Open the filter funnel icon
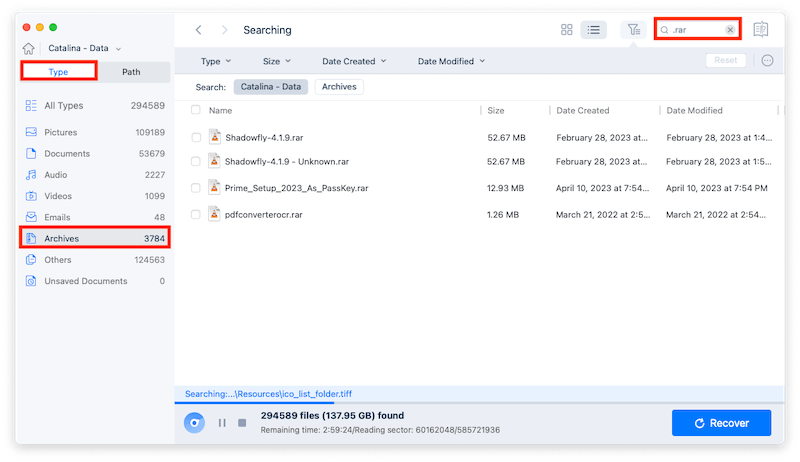Screen dimensions: 800x462 click(x=633, y=30)
